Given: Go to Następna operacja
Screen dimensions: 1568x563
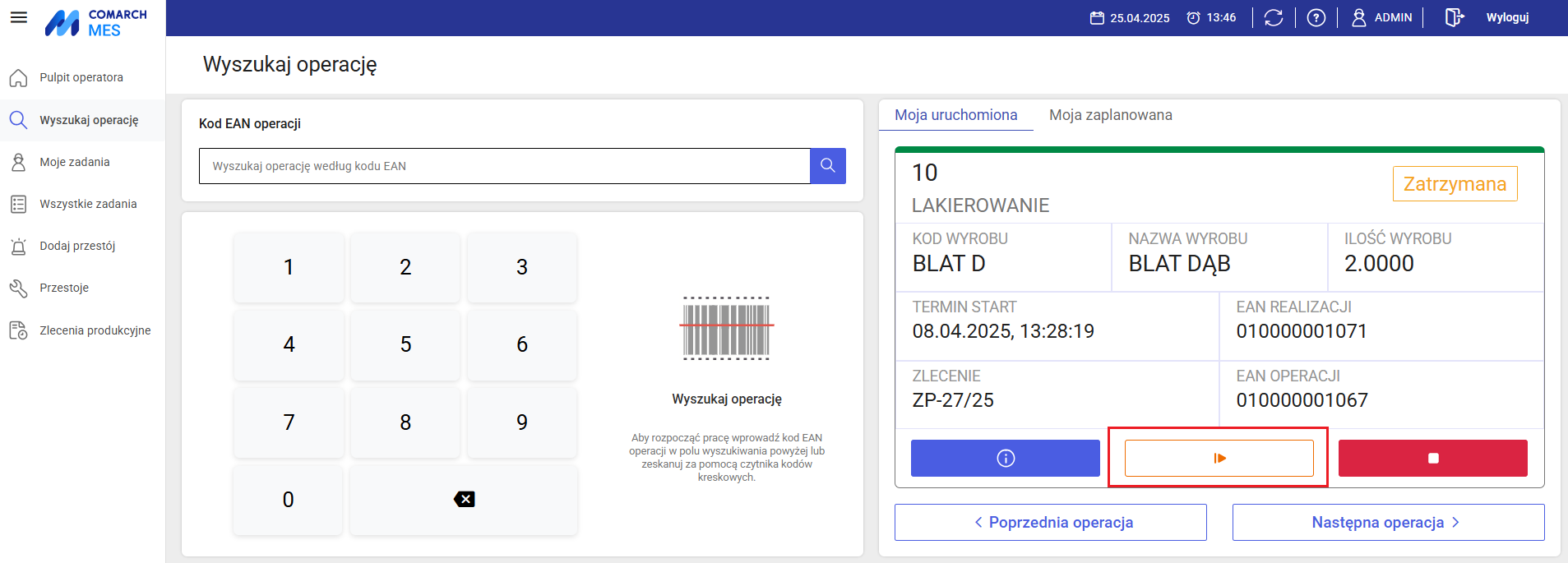Looking at the screenshot, I should coord(1388,523).
